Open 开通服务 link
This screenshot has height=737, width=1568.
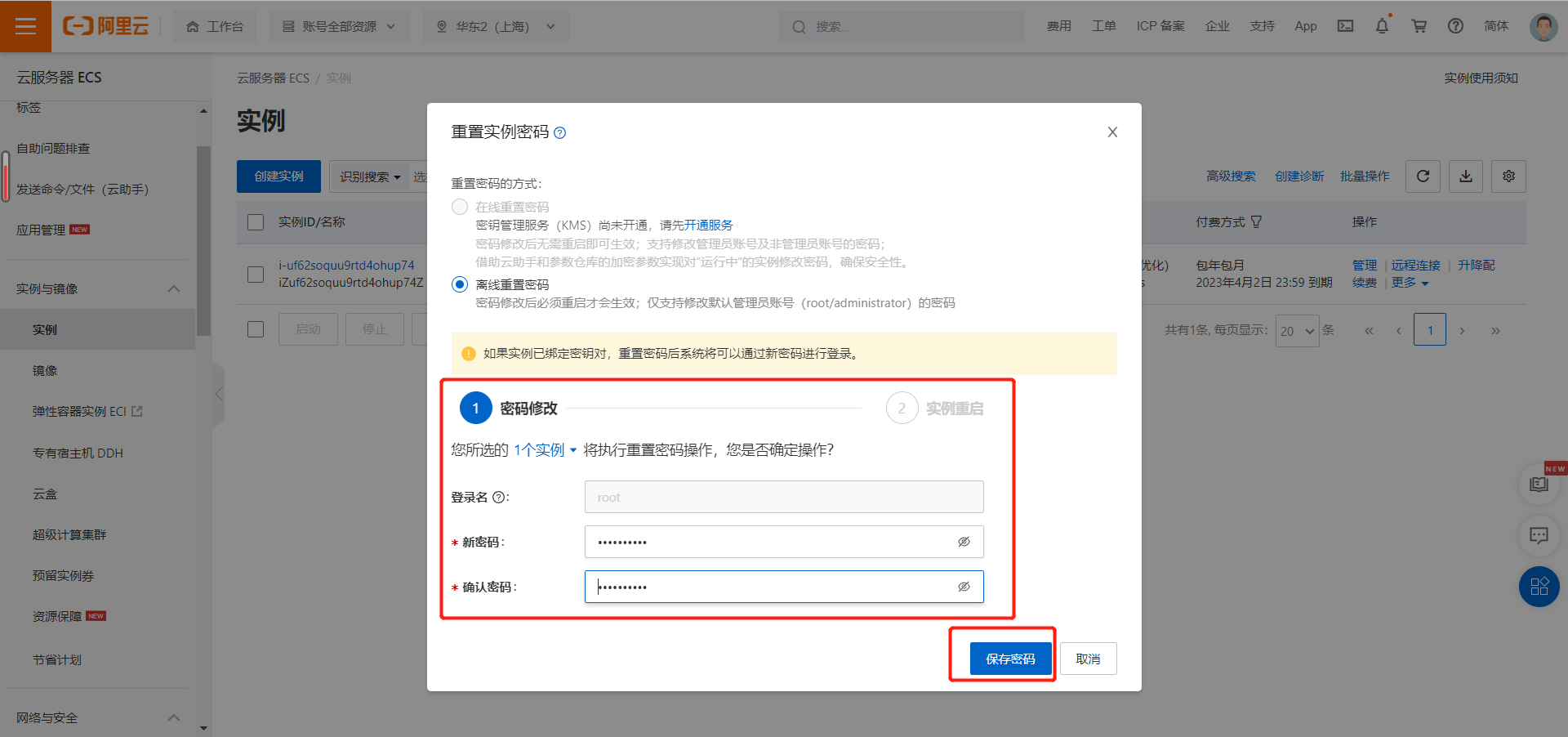(x=708, y=226)
